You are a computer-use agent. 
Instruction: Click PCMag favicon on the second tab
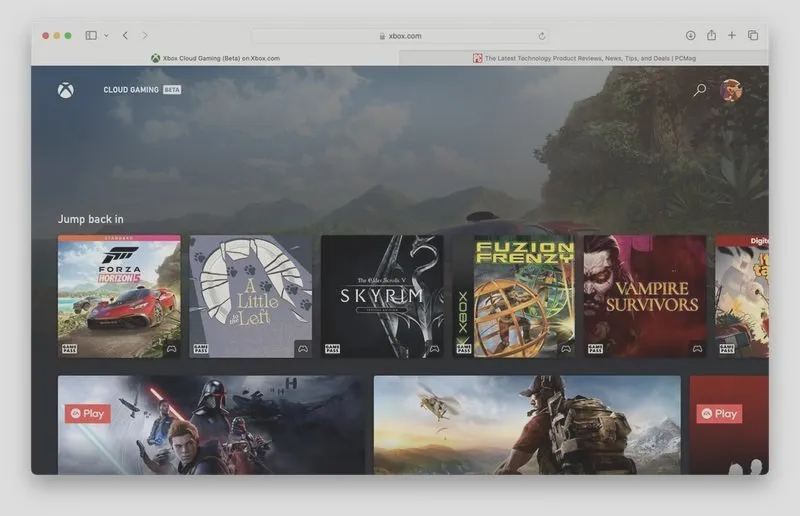[x=478, y=58]
